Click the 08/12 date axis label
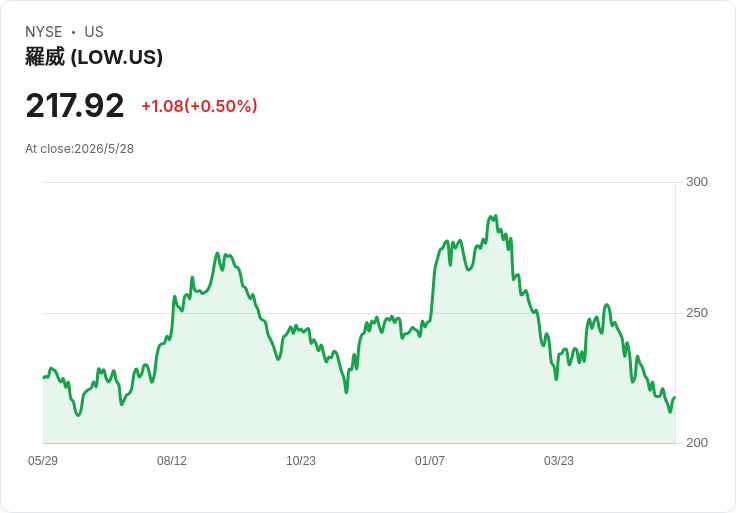This screenshot has height=513, width=736. [x=172, y=461]
